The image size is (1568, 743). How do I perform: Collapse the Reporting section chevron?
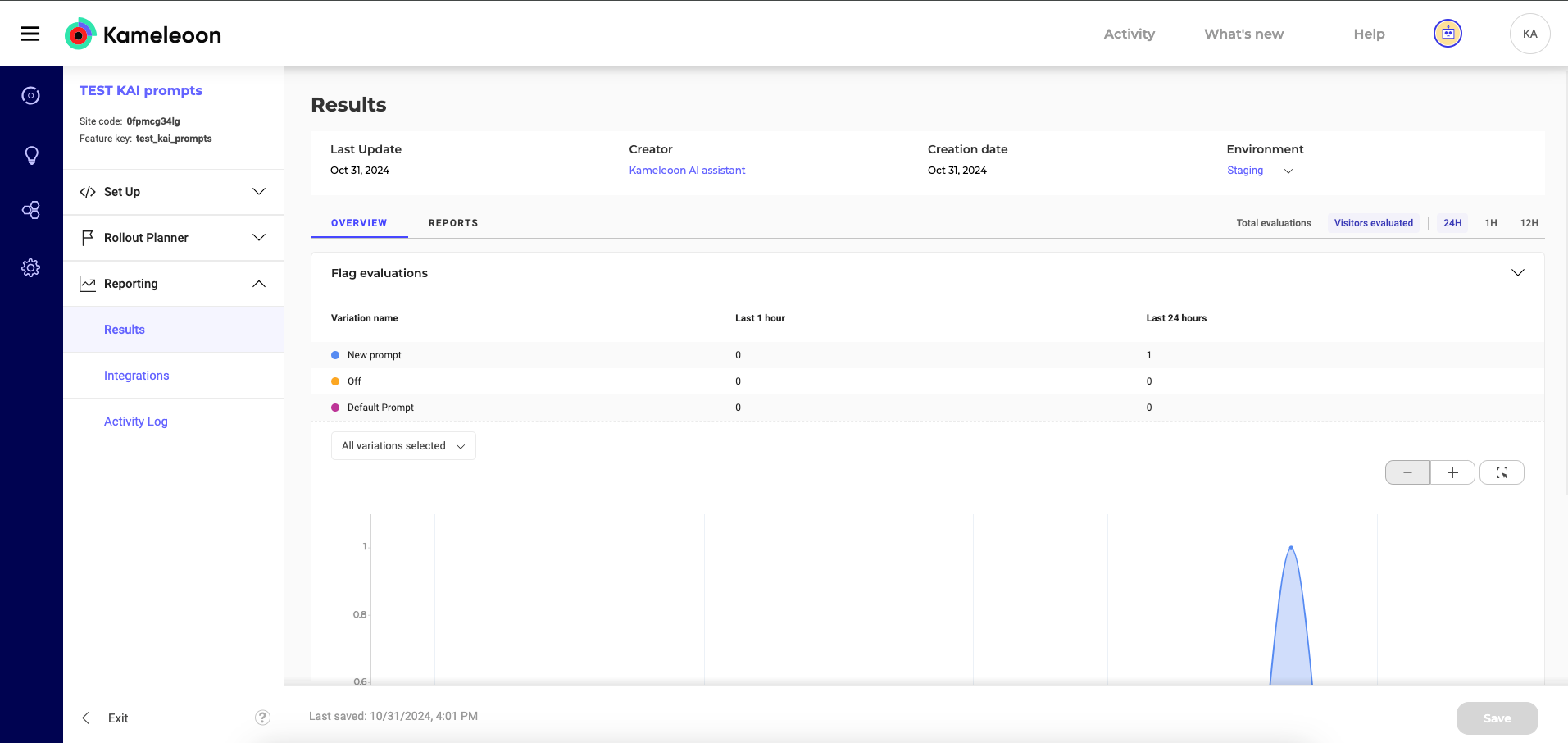(x=259, y=284)
